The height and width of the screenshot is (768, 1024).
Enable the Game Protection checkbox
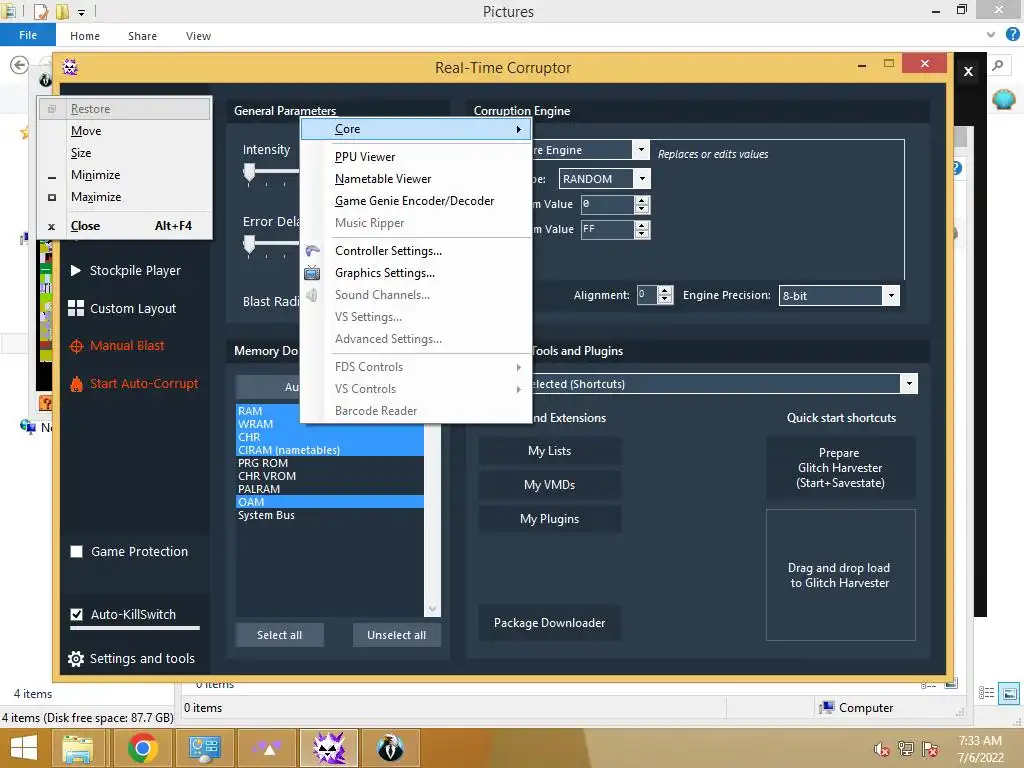[x=76, y=552]
